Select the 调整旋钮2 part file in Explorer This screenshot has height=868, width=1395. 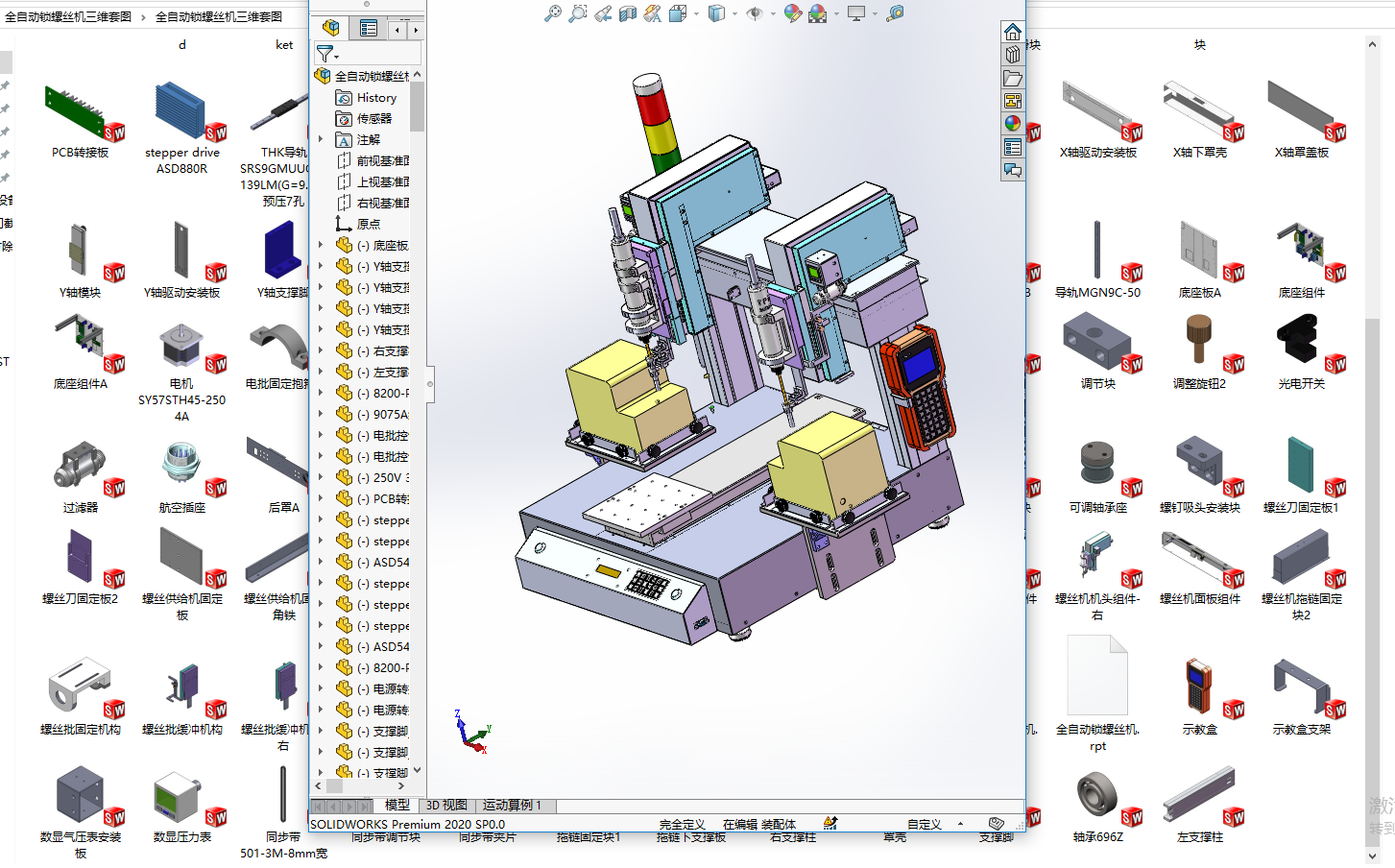tap(1200, 352)
